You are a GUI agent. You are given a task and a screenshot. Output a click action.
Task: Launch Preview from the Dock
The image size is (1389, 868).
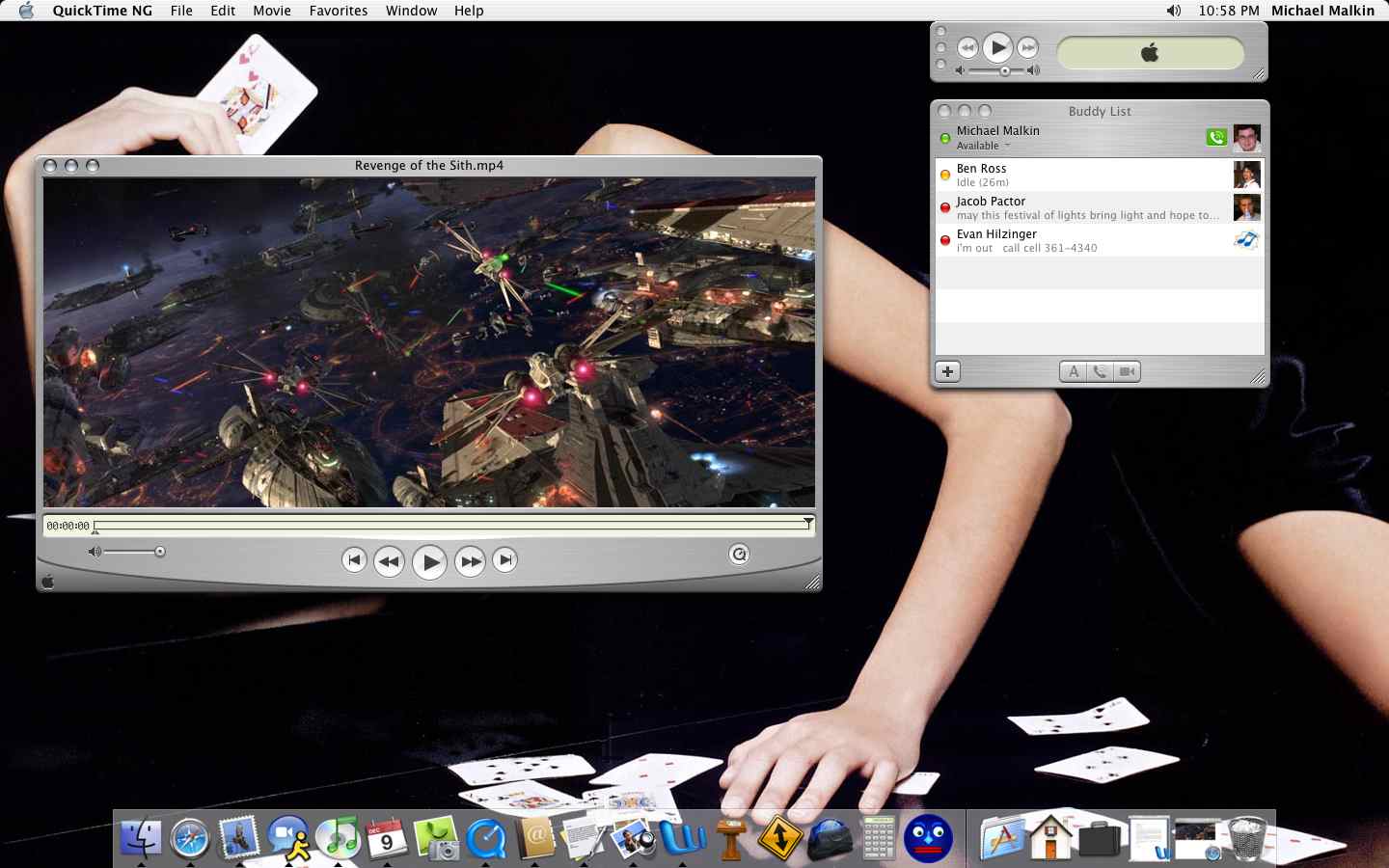click(x=633, y=837)
